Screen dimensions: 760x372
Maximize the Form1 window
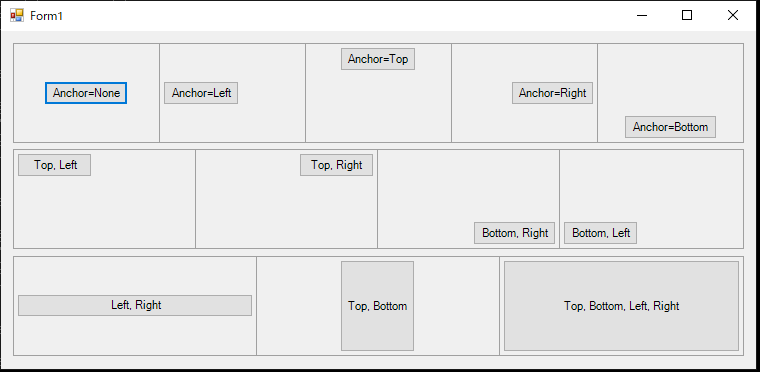tap(687, 16)
